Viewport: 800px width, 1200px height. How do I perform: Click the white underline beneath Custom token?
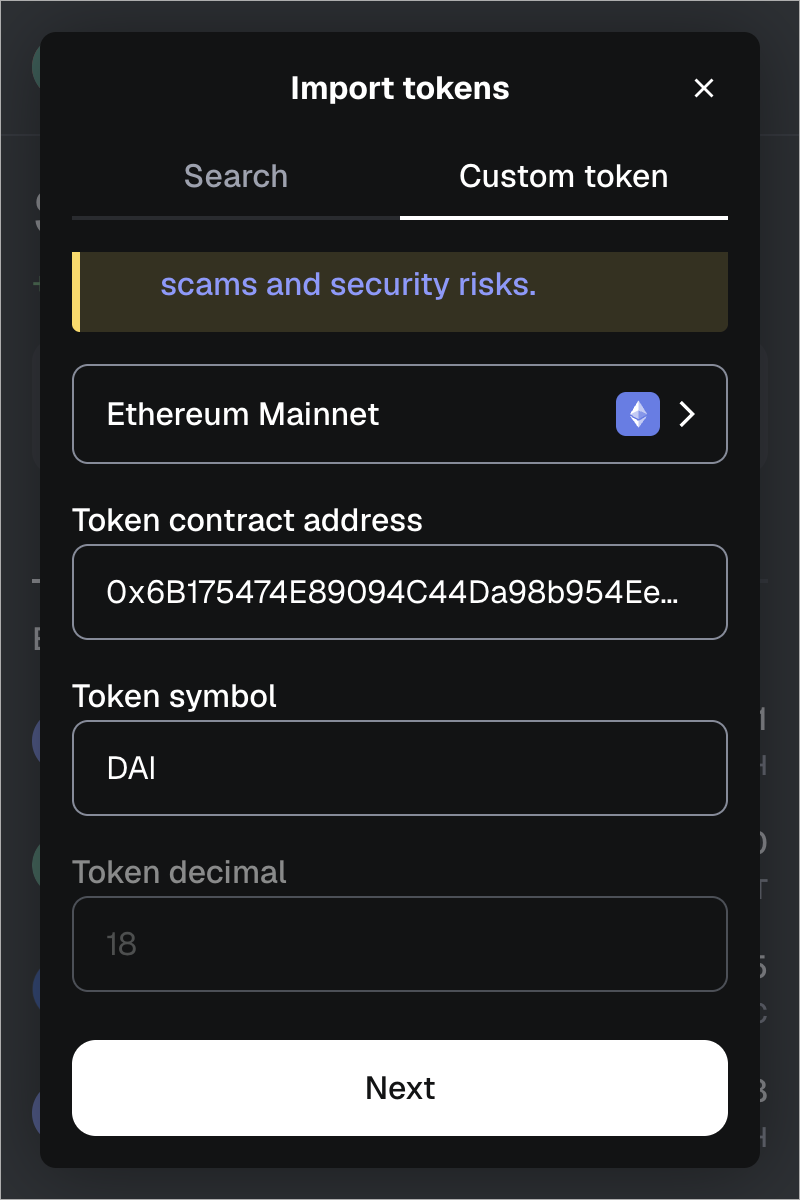coord(563,217)
